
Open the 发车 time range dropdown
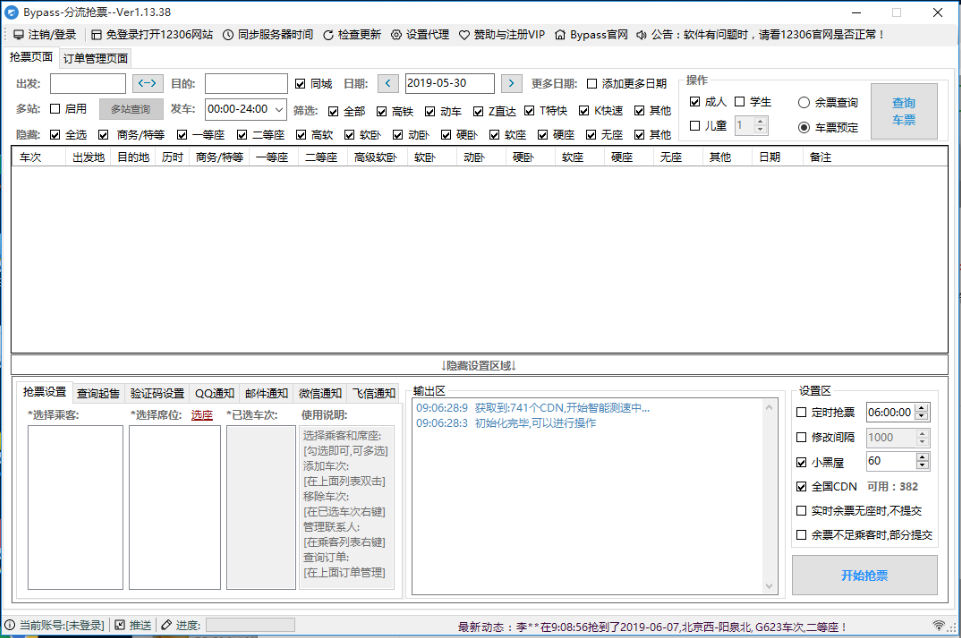pos(278,109)
